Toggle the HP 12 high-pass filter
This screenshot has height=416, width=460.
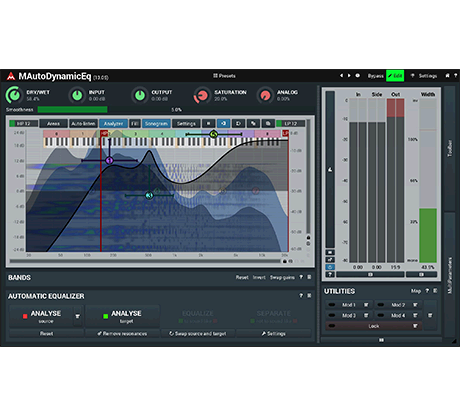23,124
